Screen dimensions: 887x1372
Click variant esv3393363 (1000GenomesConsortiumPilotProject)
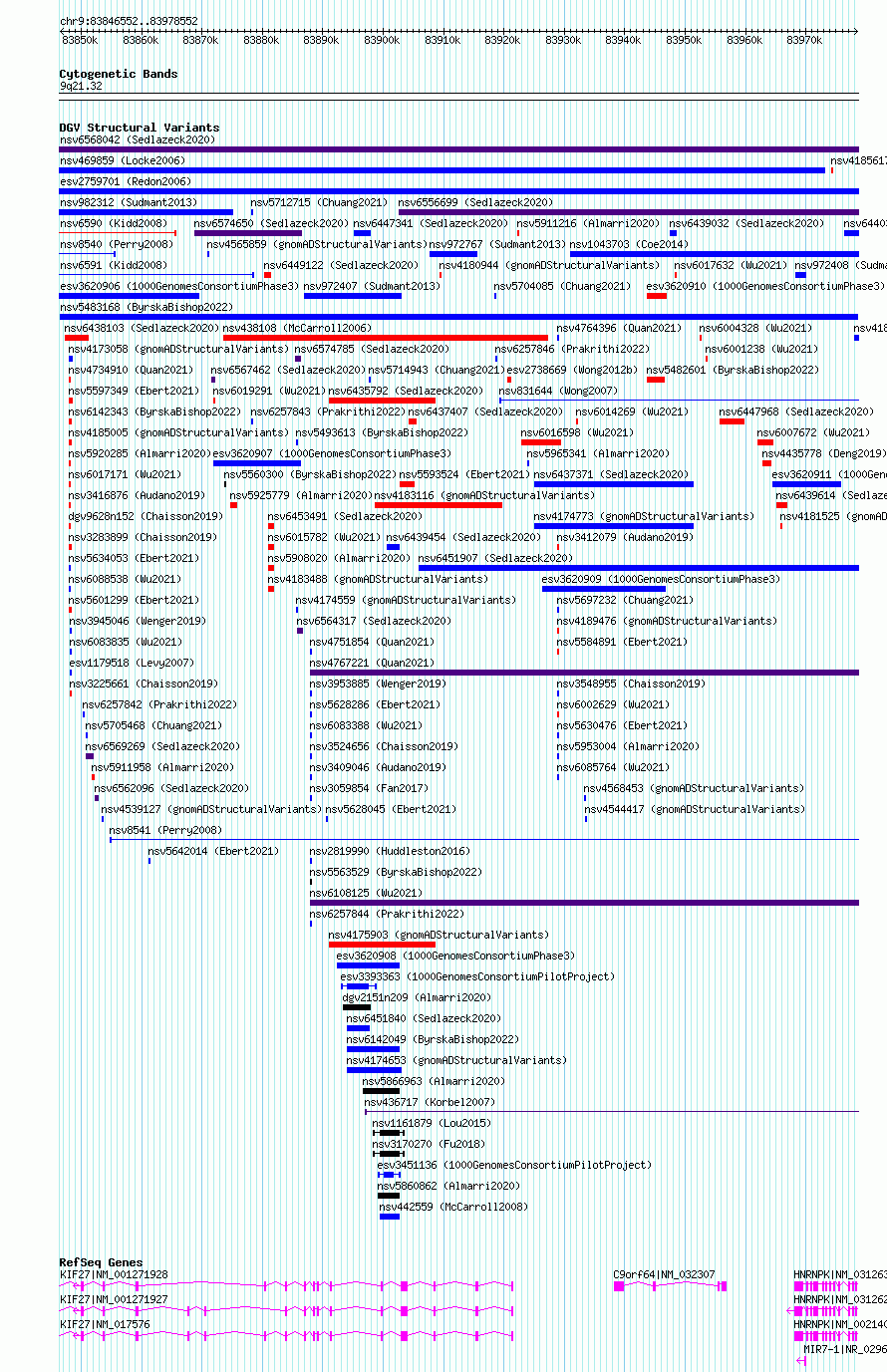pos(477,976)
